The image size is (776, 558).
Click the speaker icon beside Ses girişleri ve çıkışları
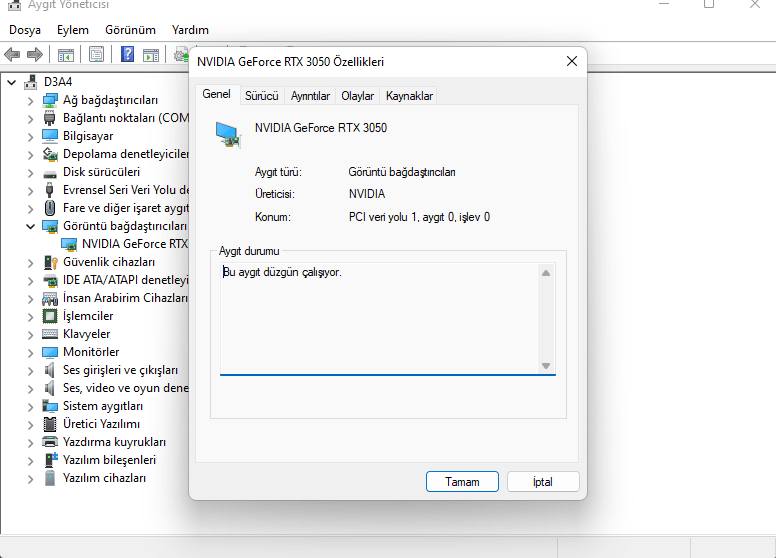coord(49,370)
